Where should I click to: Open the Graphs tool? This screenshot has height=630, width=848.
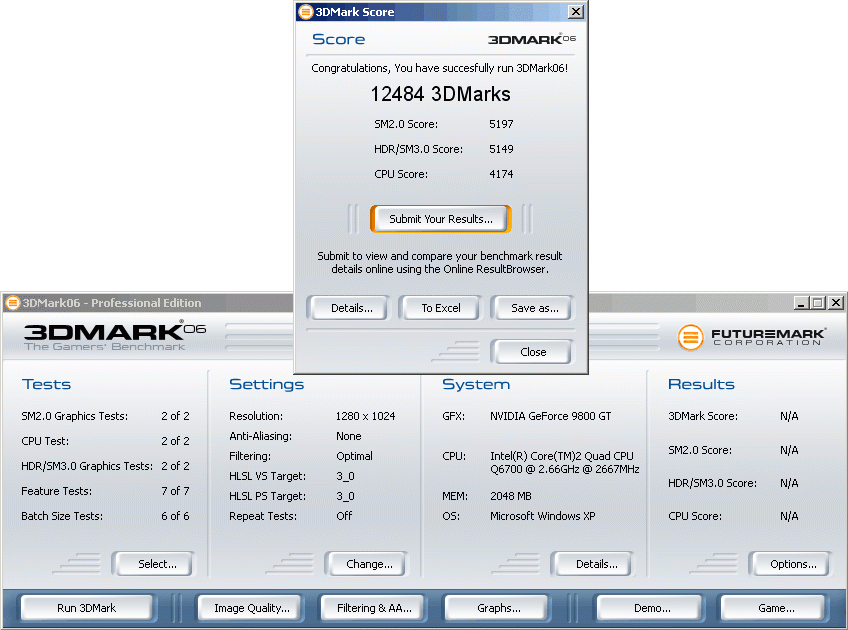(x=498, y=608)
